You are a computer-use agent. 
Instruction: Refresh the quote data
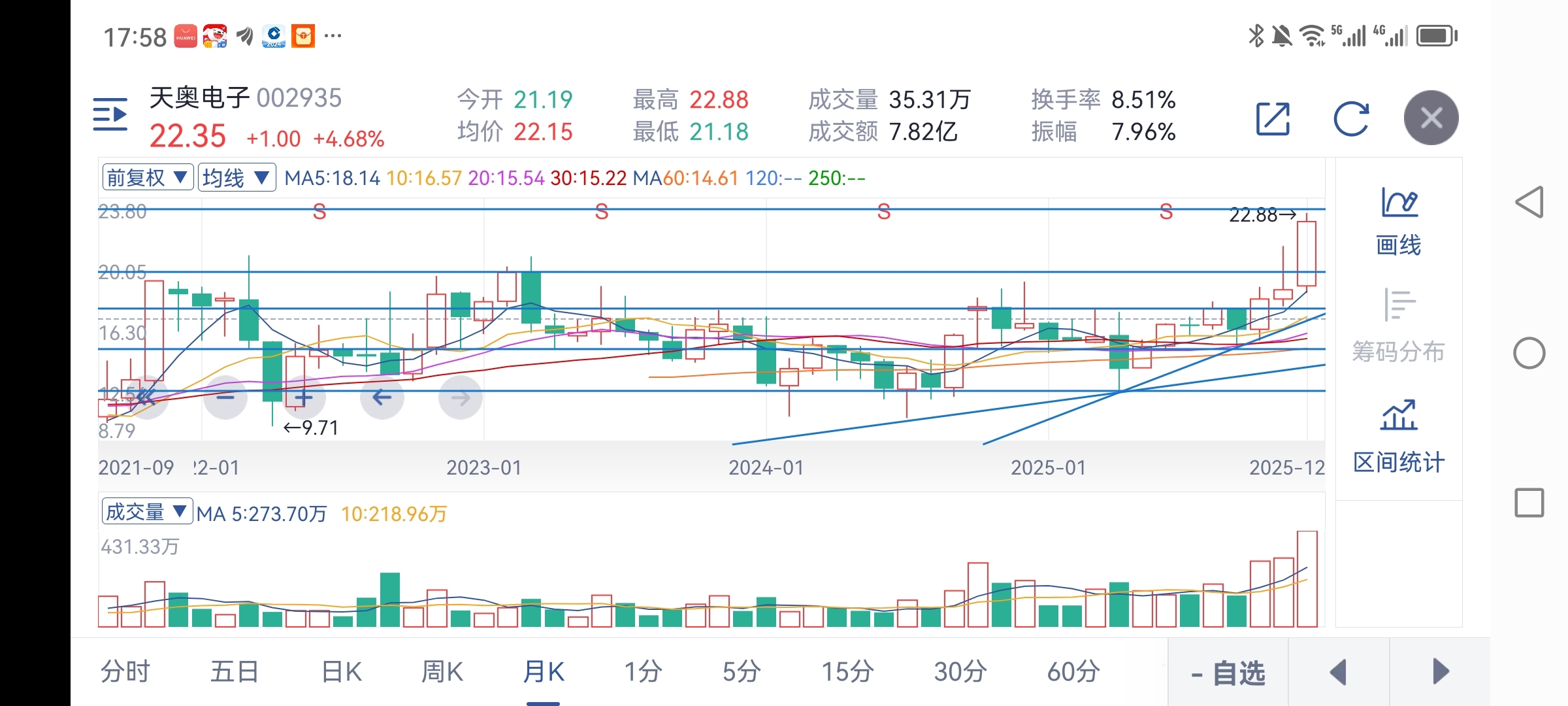pos(1350,119)
